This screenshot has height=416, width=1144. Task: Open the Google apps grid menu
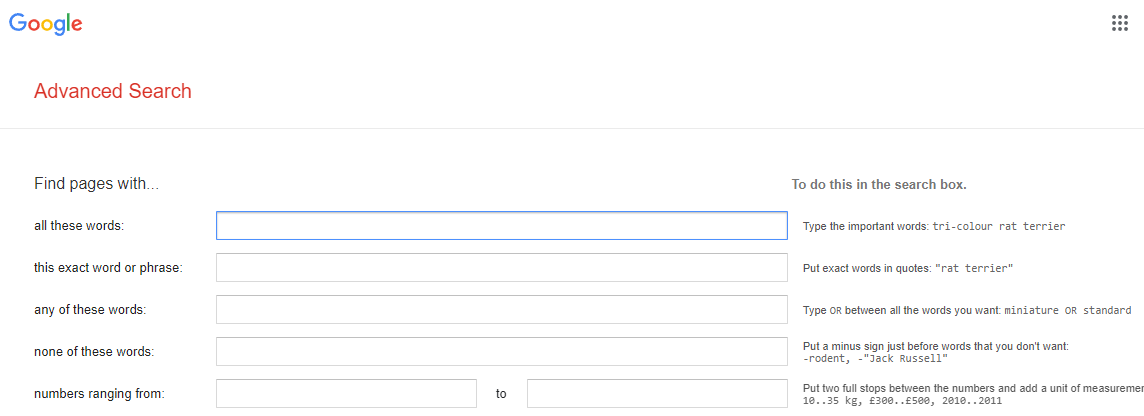[1119, 23]
